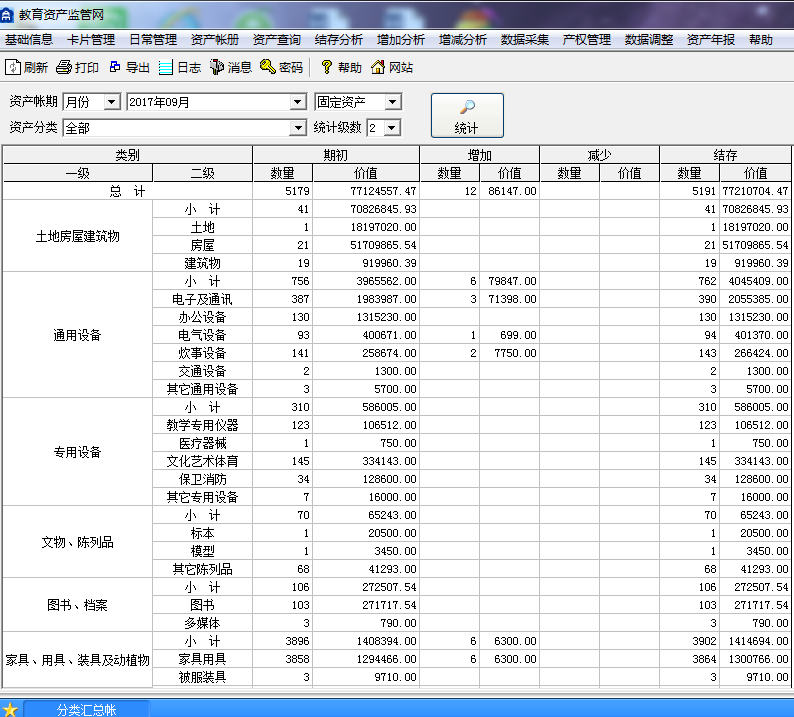The height and width of the screenshot is (717, 794).
Task: Click the 刷新 refresh icon
Action: coord(13,68)
